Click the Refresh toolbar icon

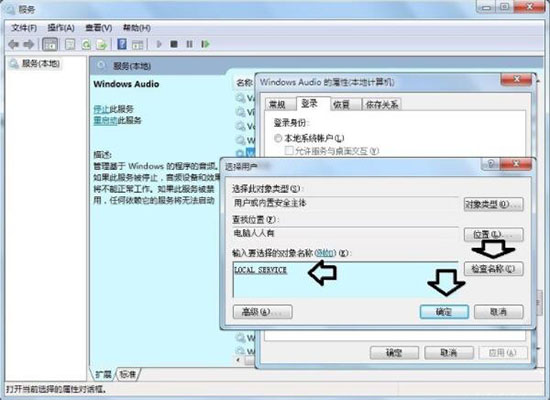86,44
